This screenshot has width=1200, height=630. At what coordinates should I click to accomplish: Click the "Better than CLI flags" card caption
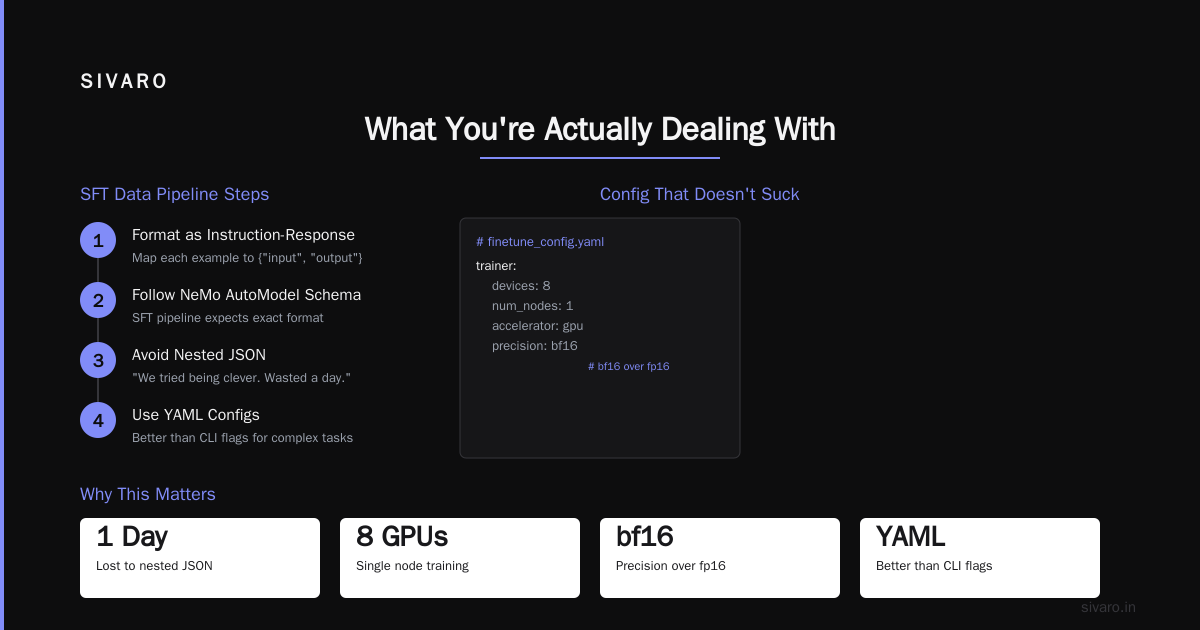point(934,566)
